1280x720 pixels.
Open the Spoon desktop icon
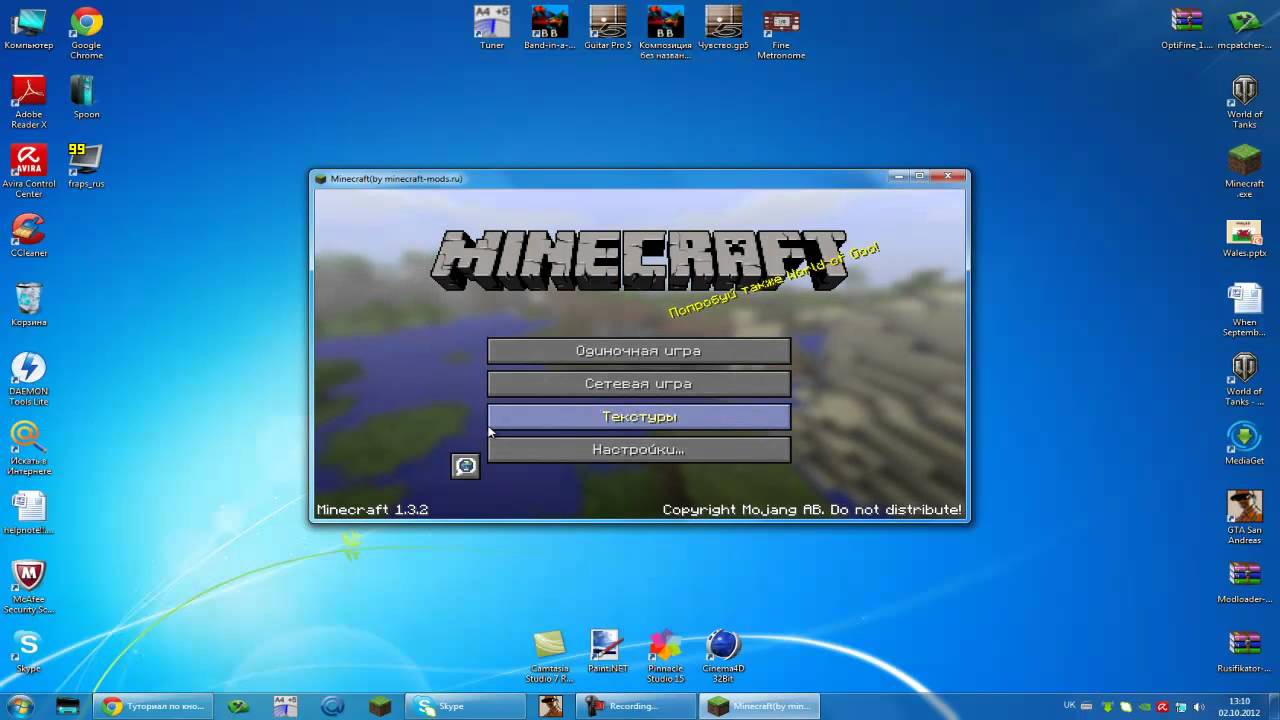86,97
